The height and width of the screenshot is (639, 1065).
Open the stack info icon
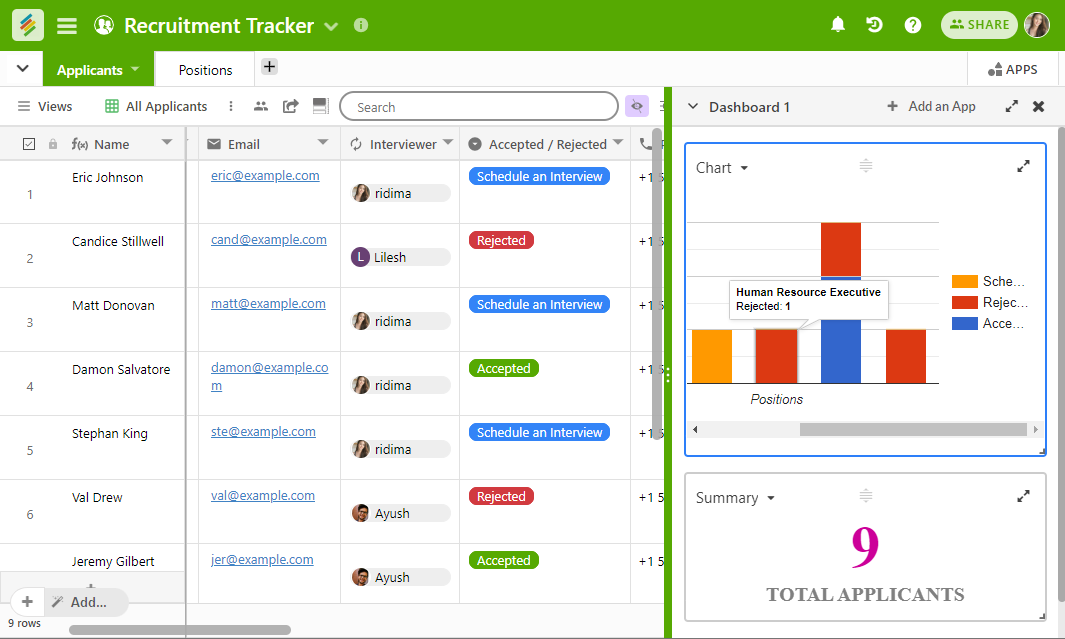click(x=361, y=25)
